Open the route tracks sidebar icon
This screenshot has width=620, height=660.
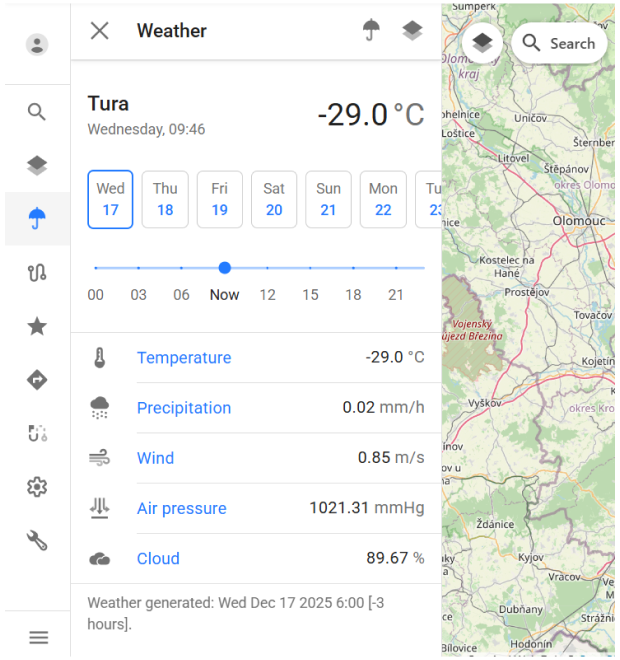[x=37, y=272]
